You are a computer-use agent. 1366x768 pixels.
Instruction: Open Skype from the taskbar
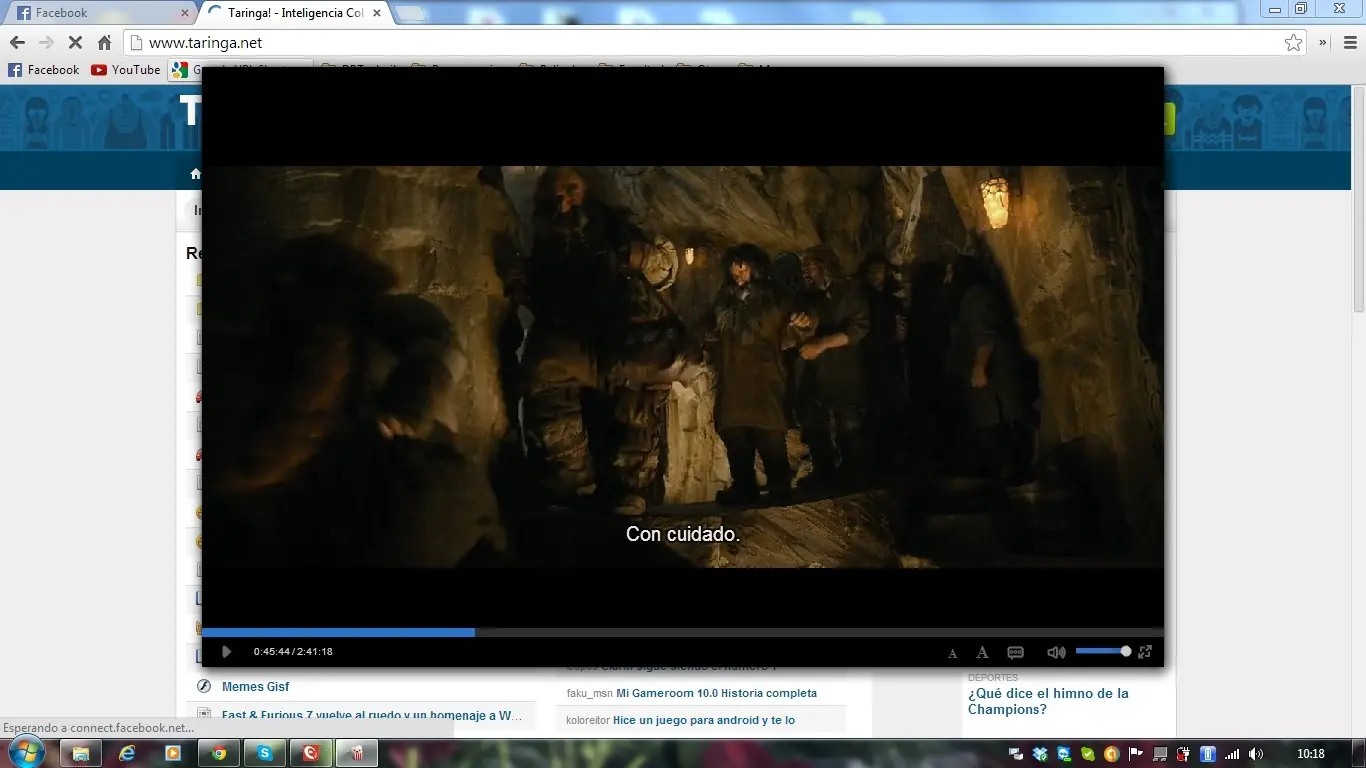click(x=265, y=753)
